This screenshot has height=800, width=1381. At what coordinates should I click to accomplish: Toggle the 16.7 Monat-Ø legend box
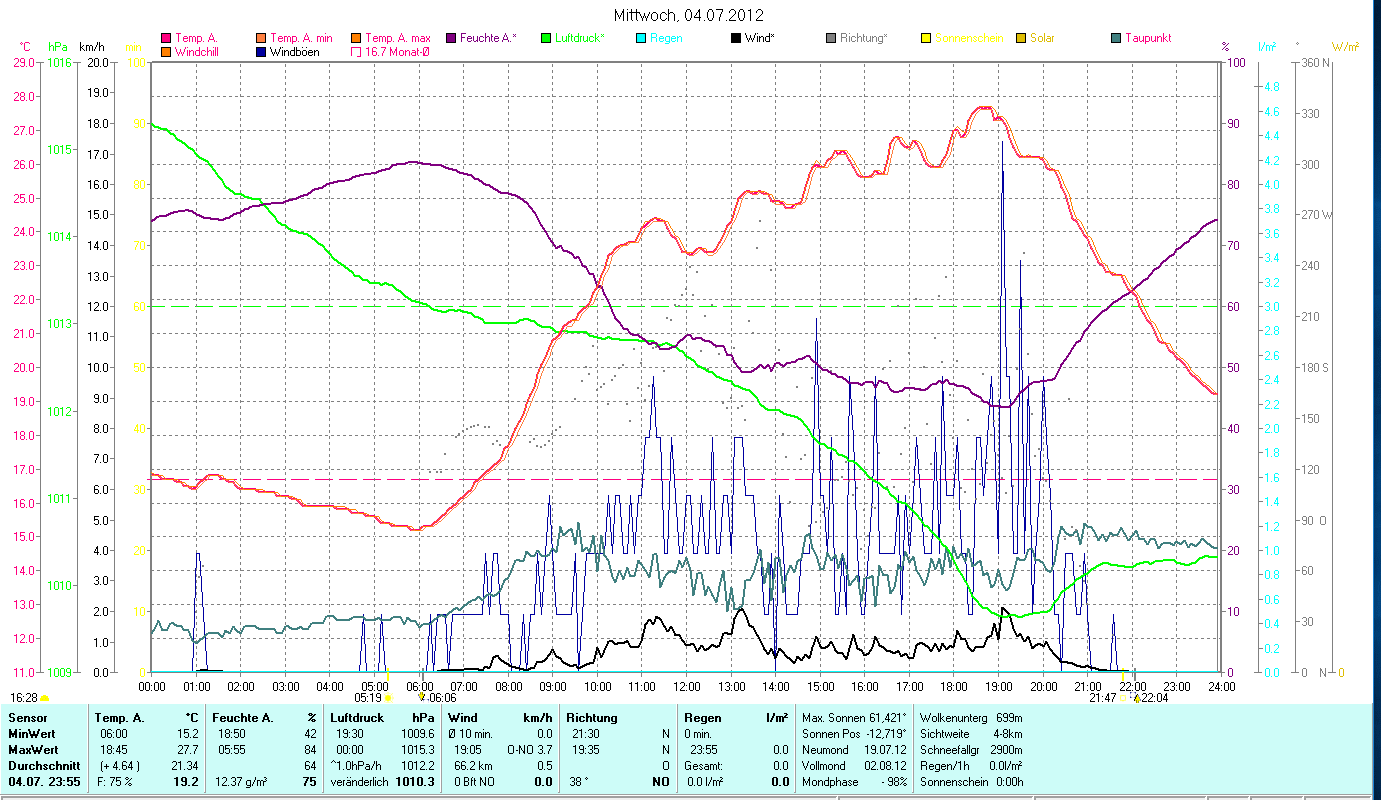coord(356,52)
